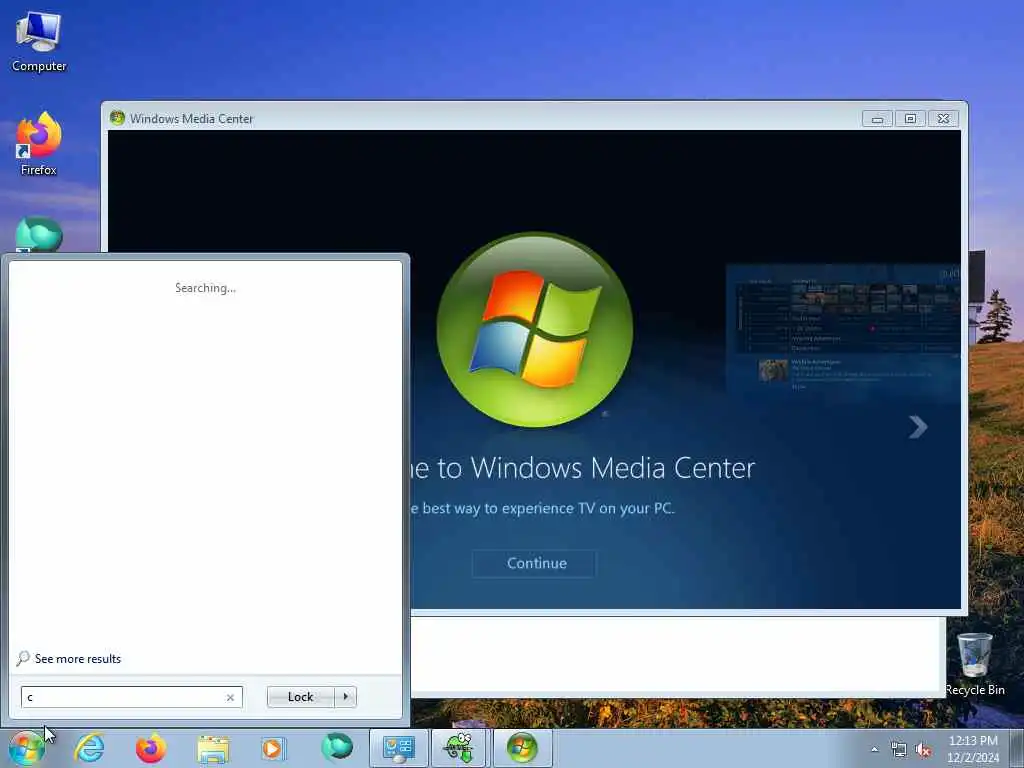Clear the search box with X
Screen dimensions: 1024x768
230,697
